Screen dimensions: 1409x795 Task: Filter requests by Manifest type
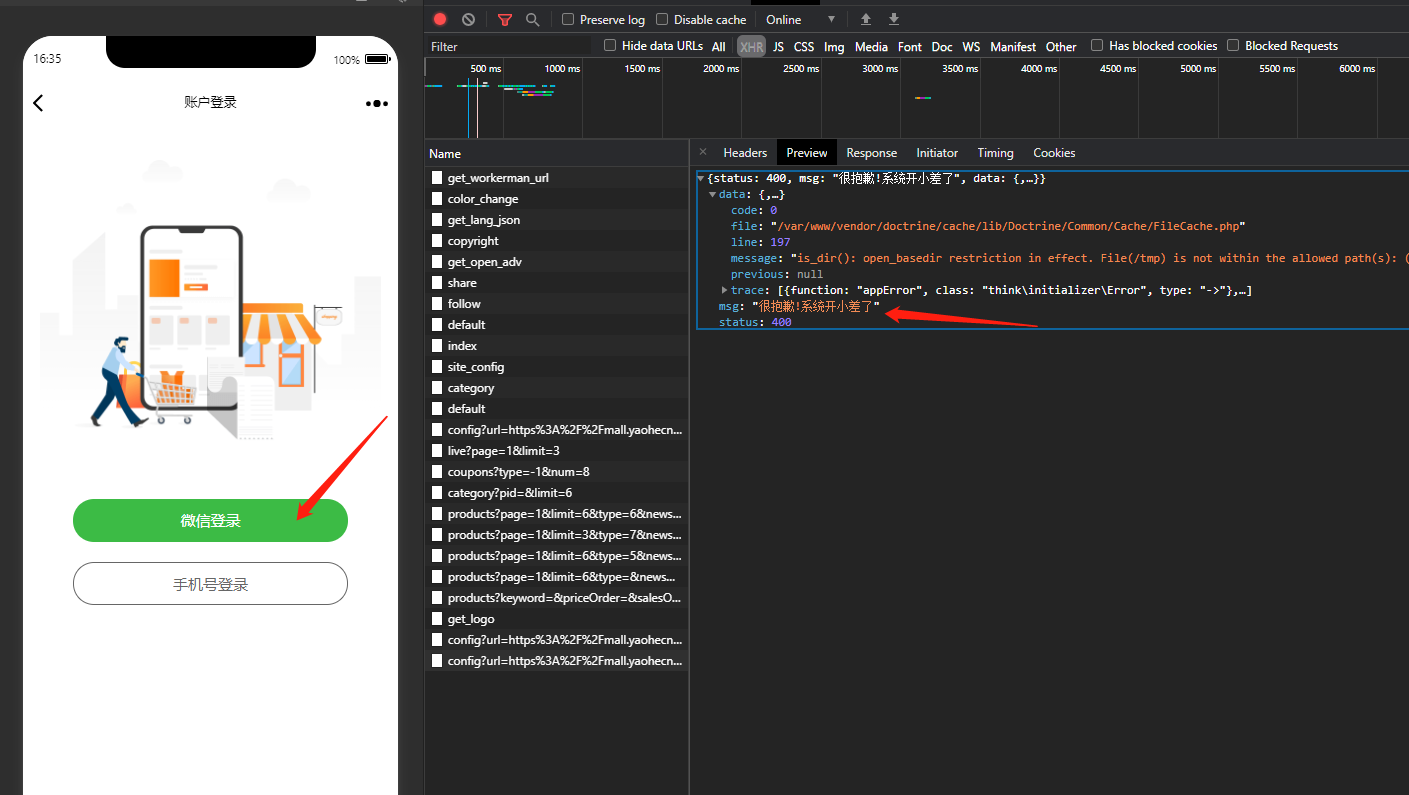pos(1013,46)
